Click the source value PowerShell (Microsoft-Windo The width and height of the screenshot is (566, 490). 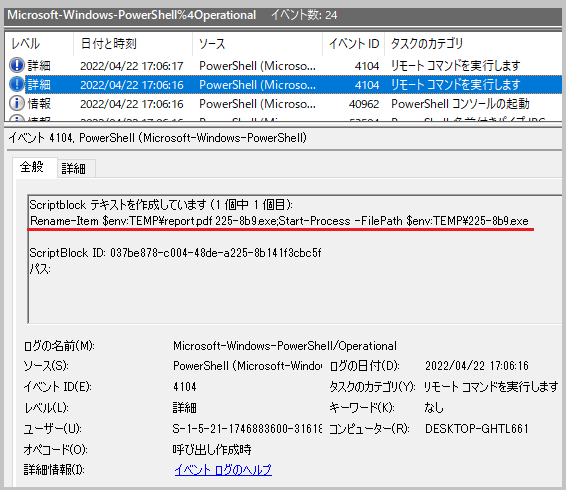coord(248,366)
